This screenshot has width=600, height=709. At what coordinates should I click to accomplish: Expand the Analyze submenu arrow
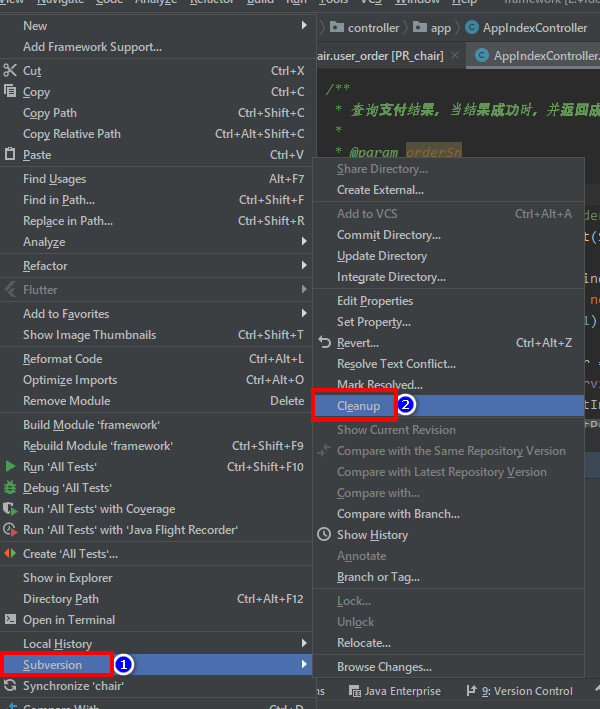click(304, 241)
